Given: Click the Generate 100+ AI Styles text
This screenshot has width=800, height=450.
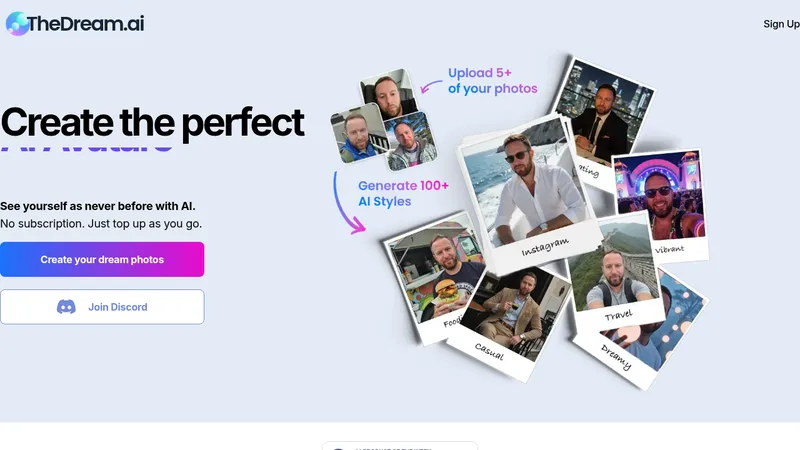Looking at the screenshot, I should [403, 193].
